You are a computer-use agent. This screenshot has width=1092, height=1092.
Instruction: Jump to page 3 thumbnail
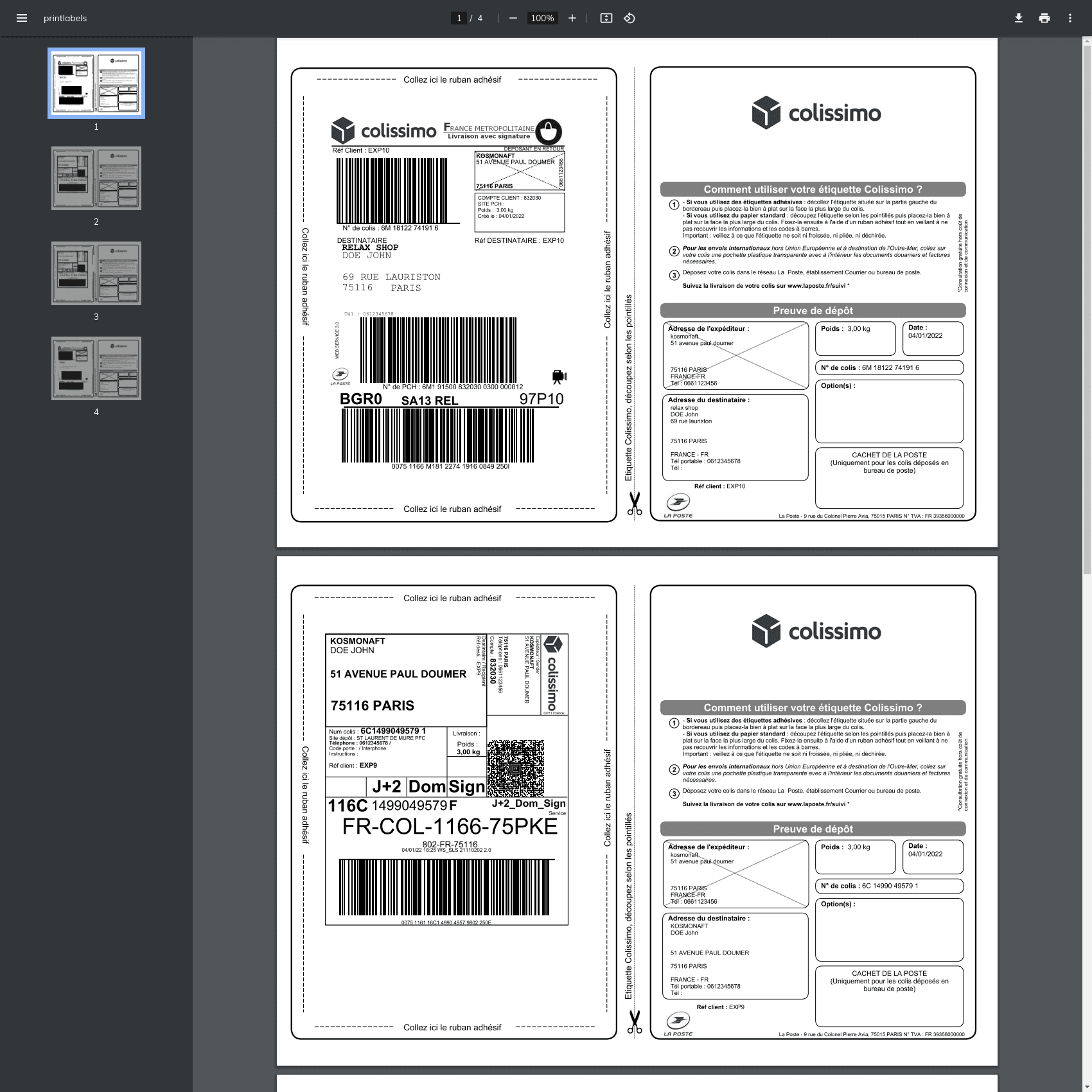click(96, 273)
